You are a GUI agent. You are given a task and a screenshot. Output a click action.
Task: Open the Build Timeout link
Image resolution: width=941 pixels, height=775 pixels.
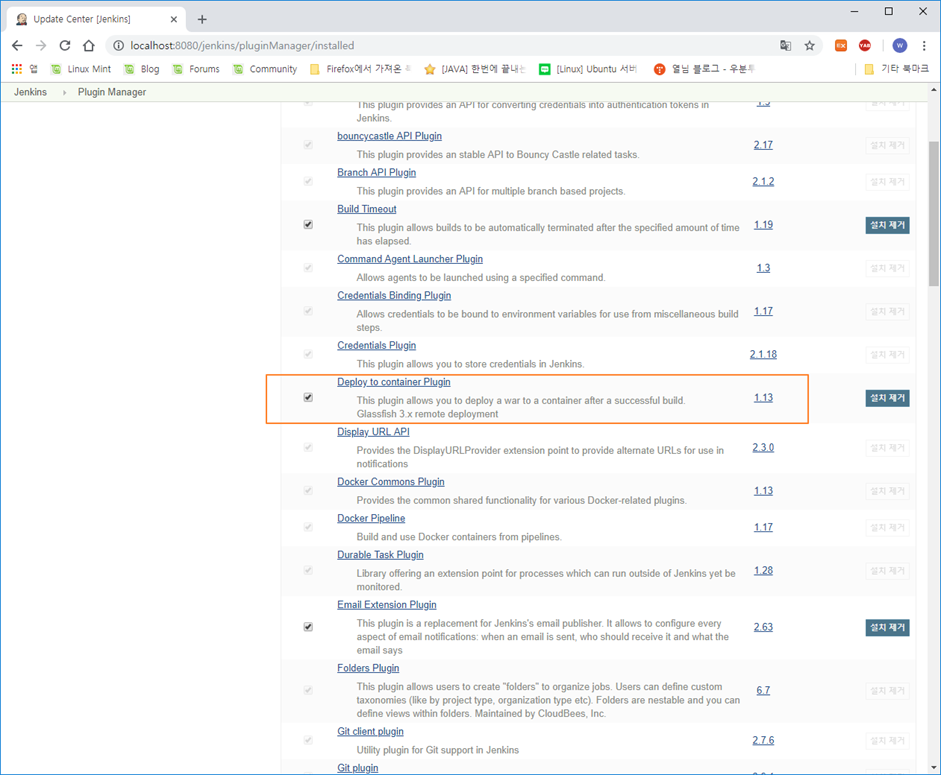(367, 210)
